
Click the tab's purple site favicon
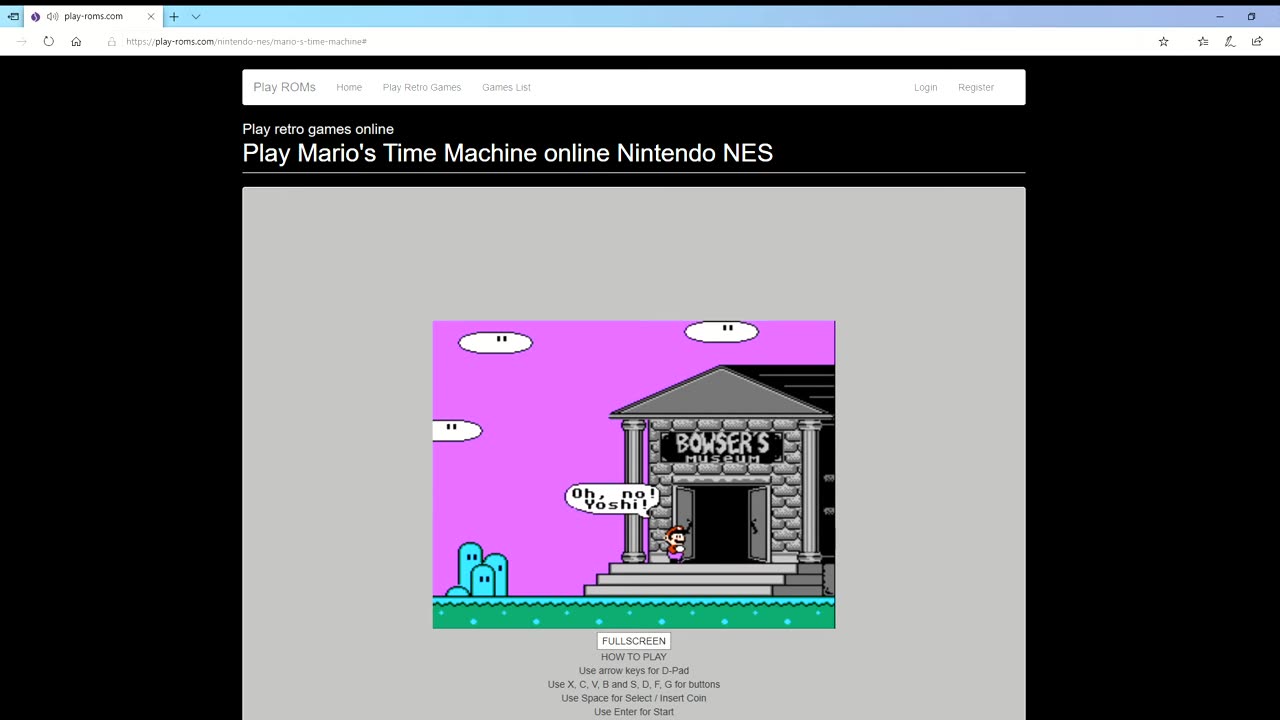(35, 17)
